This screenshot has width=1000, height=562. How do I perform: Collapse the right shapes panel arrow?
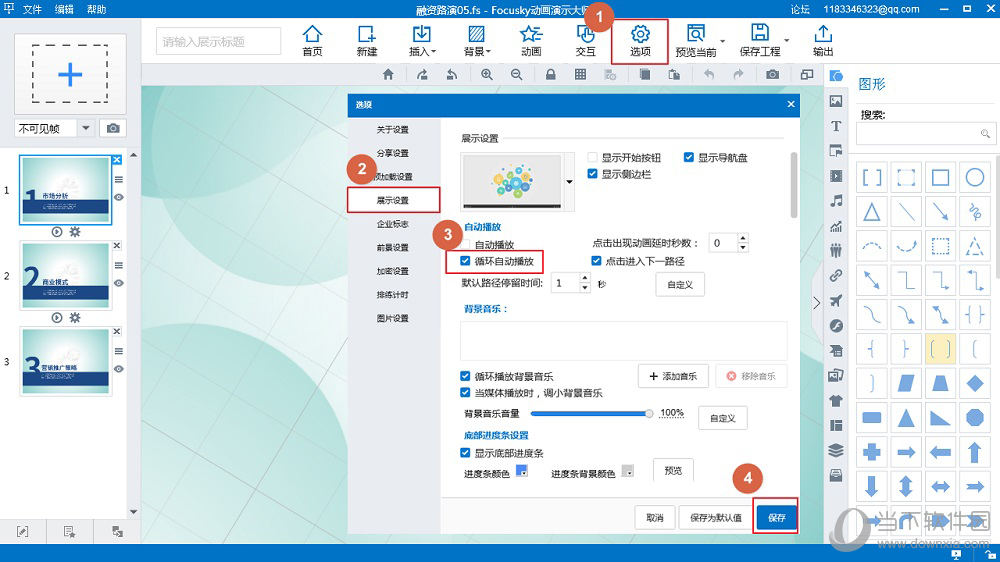point(817,303)
